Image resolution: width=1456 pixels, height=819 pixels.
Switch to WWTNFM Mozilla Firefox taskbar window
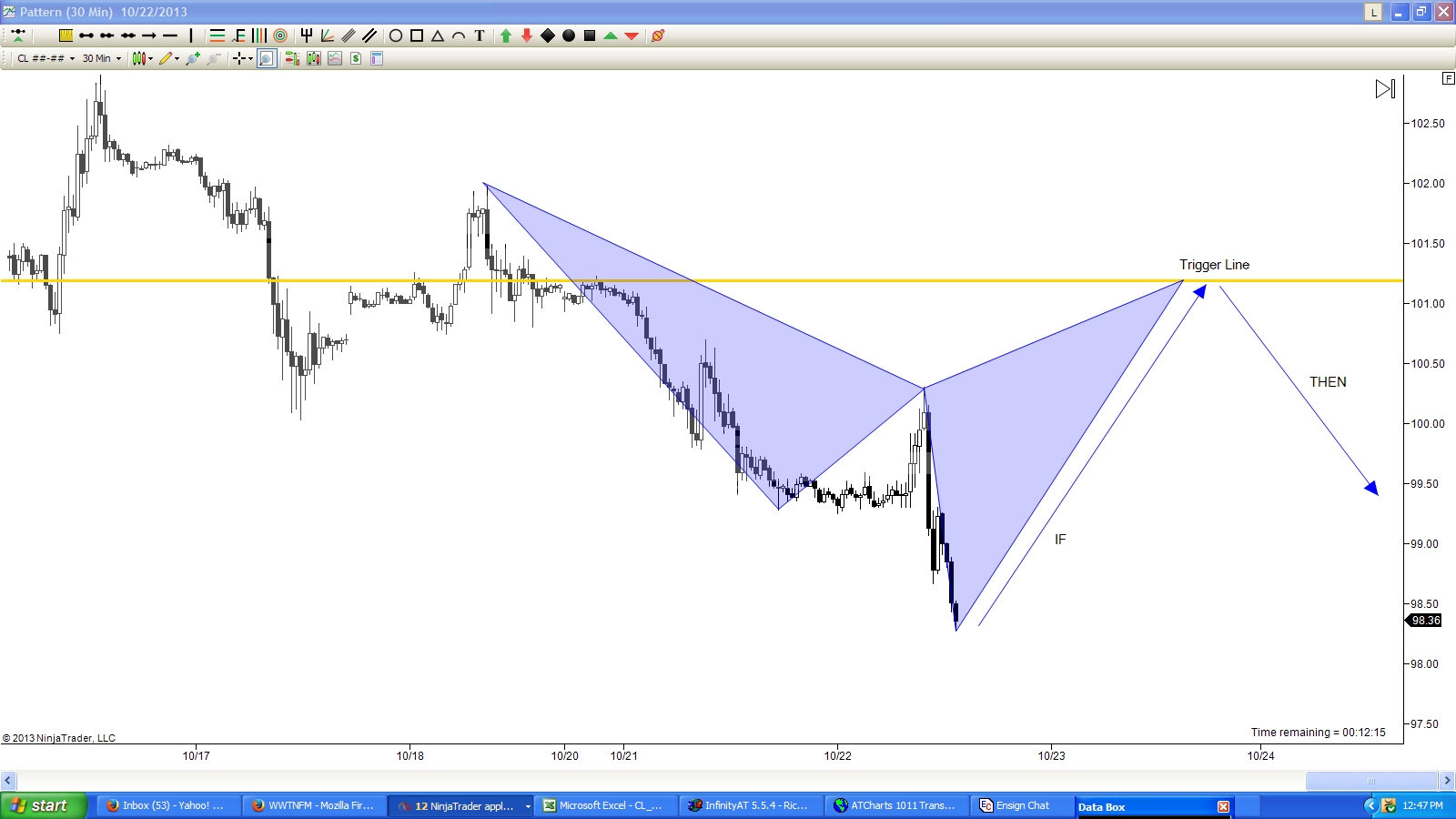tap(315, 805)
